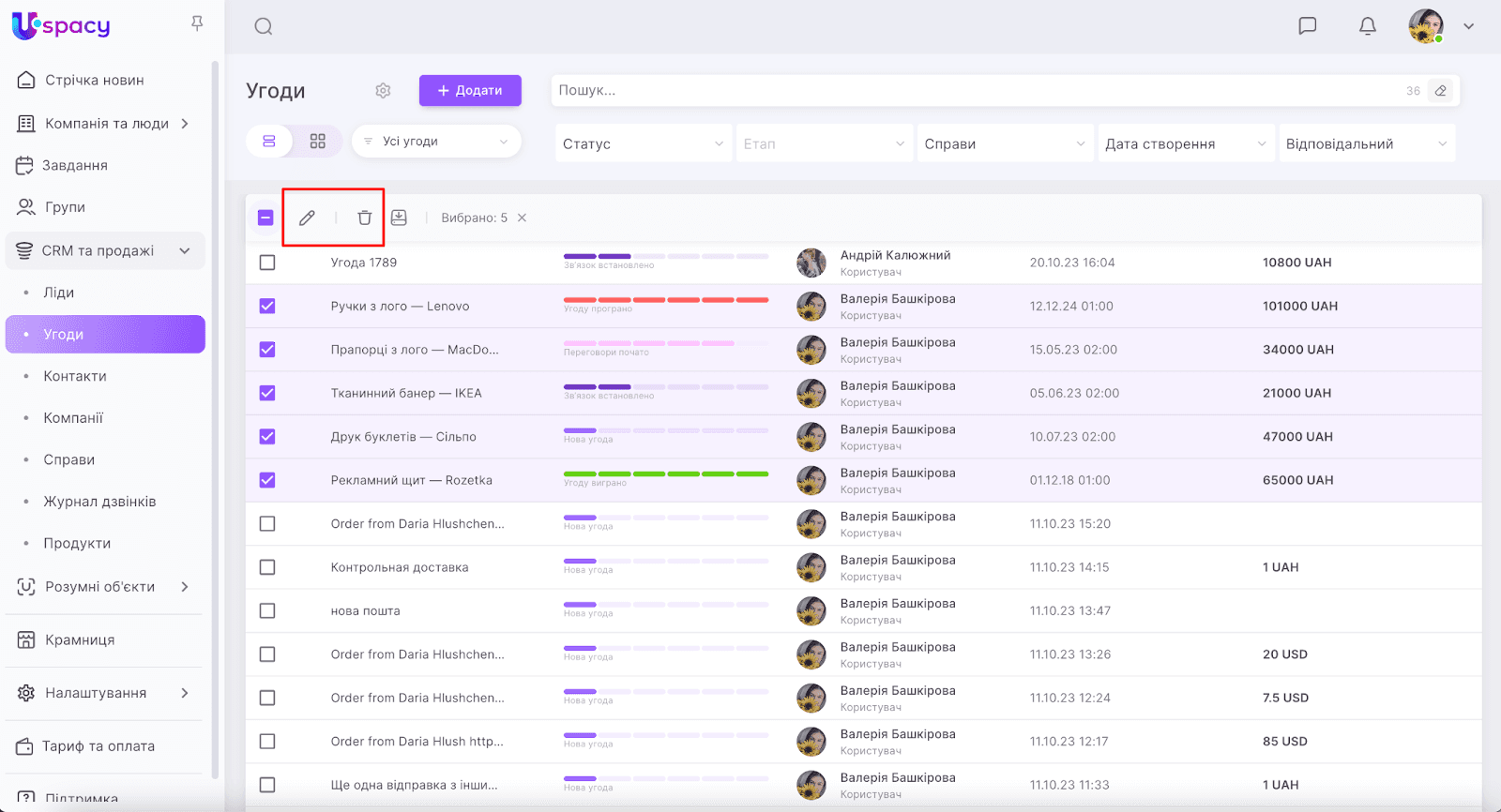Image resolution: width=1501 pixels, height=812 pixels.
Task: Clear search with the eraser icon
Action: coord(1441,91)
